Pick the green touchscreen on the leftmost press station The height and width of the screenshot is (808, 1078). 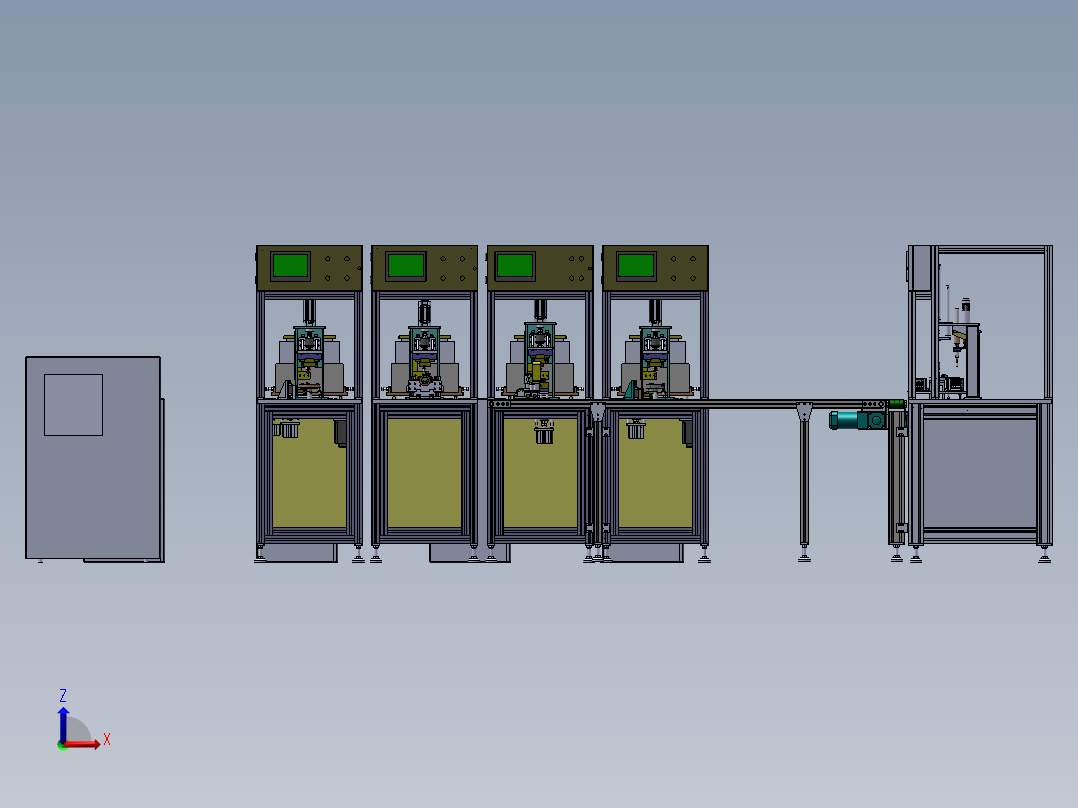[290, 266]
